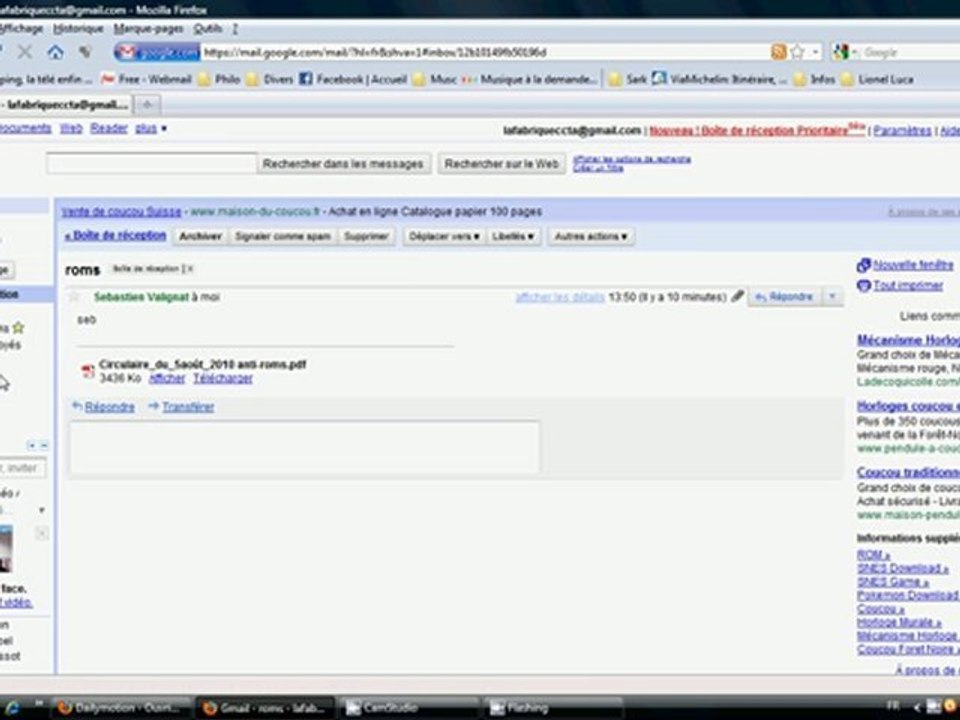Click the Répondre link below the message
This screenshot has height=720, width=960.
pyautogui.click(x=110, y=407)
